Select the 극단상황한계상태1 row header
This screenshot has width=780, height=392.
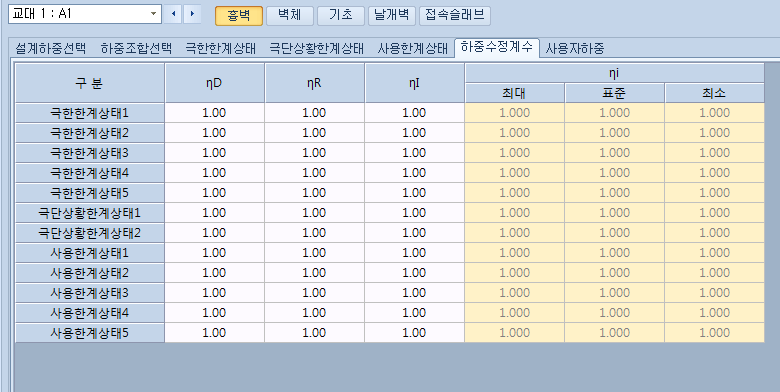coord(90,213)
